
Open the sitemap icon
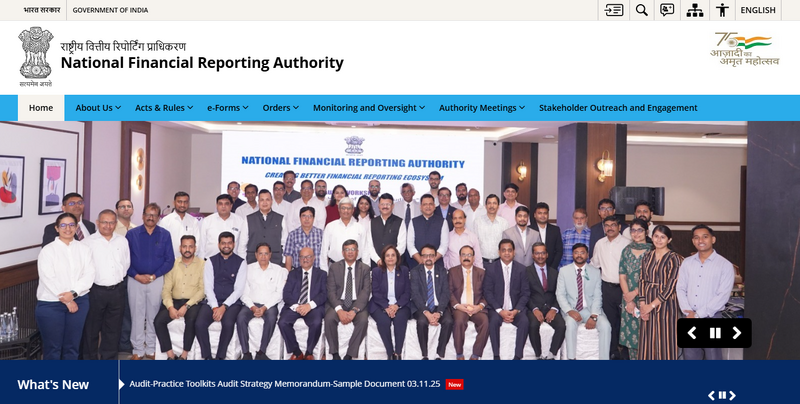point(694,10)
